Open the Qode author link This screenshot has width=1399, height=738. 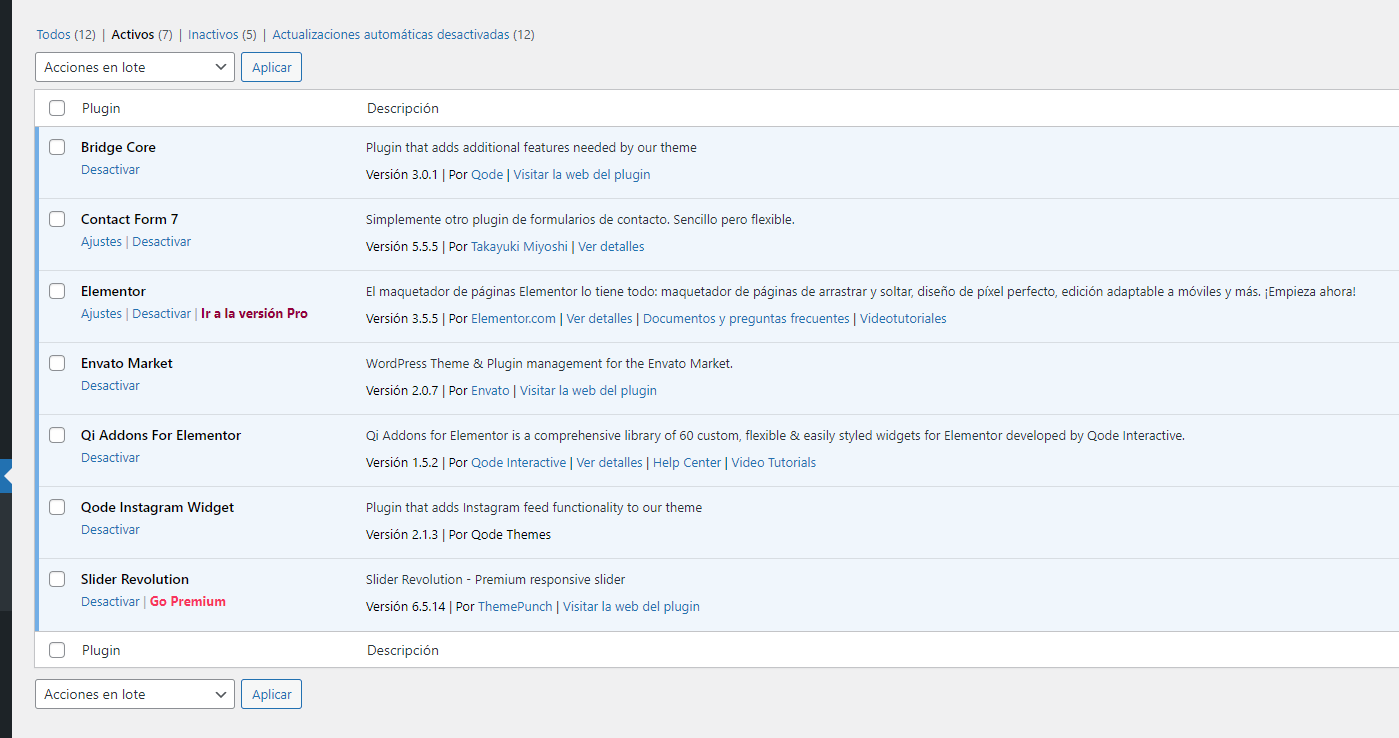pos(487,175)
